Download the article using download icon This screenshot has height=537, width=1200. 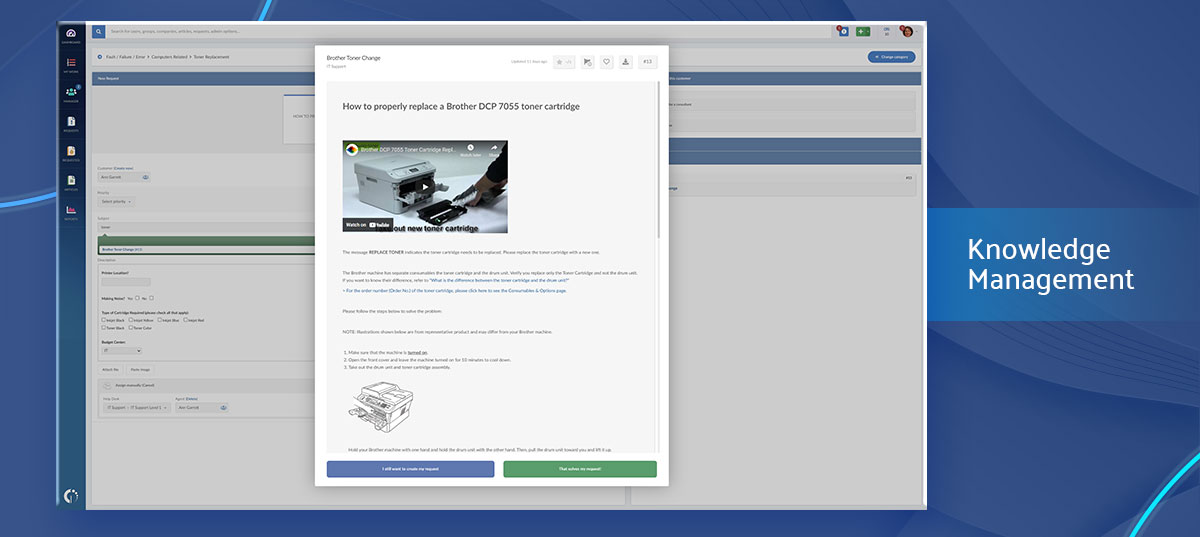click(625, 62)
